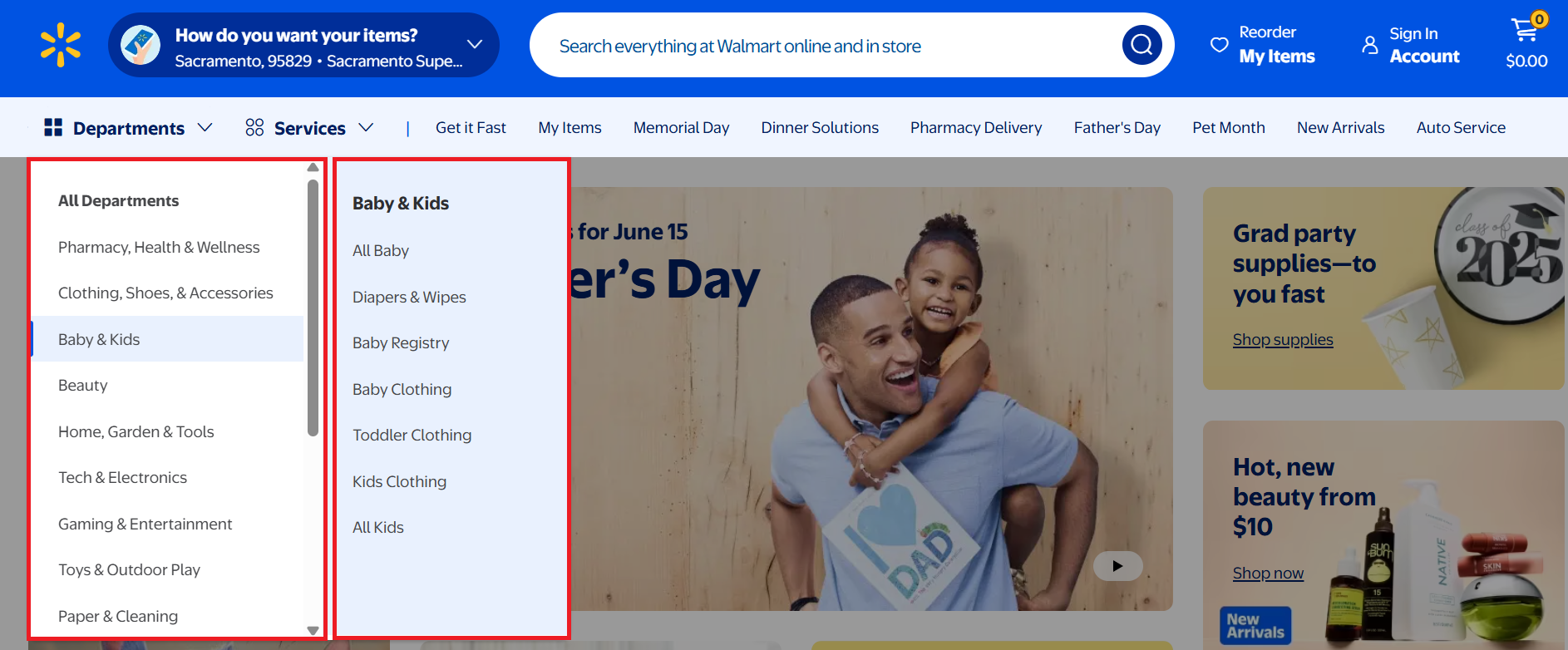Open Pharmacy Delivery in the nav bar
Viewport: 1568px width, 650px height.
click(x=975, y=128)
